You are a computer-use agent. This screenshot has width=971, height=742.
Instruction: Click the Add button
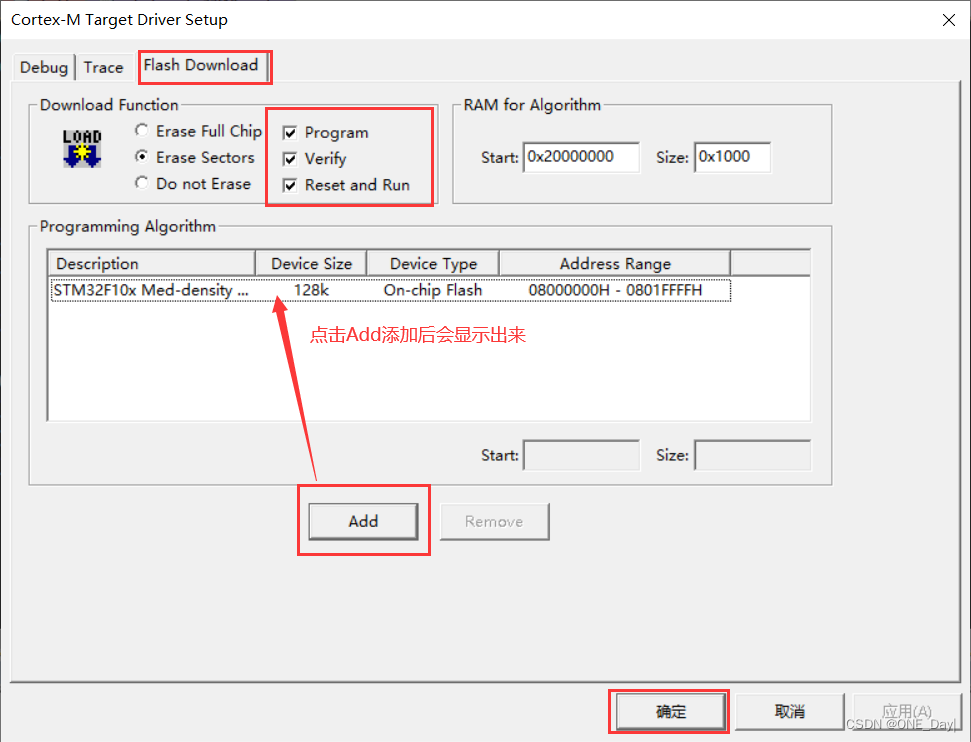[364, 522]
